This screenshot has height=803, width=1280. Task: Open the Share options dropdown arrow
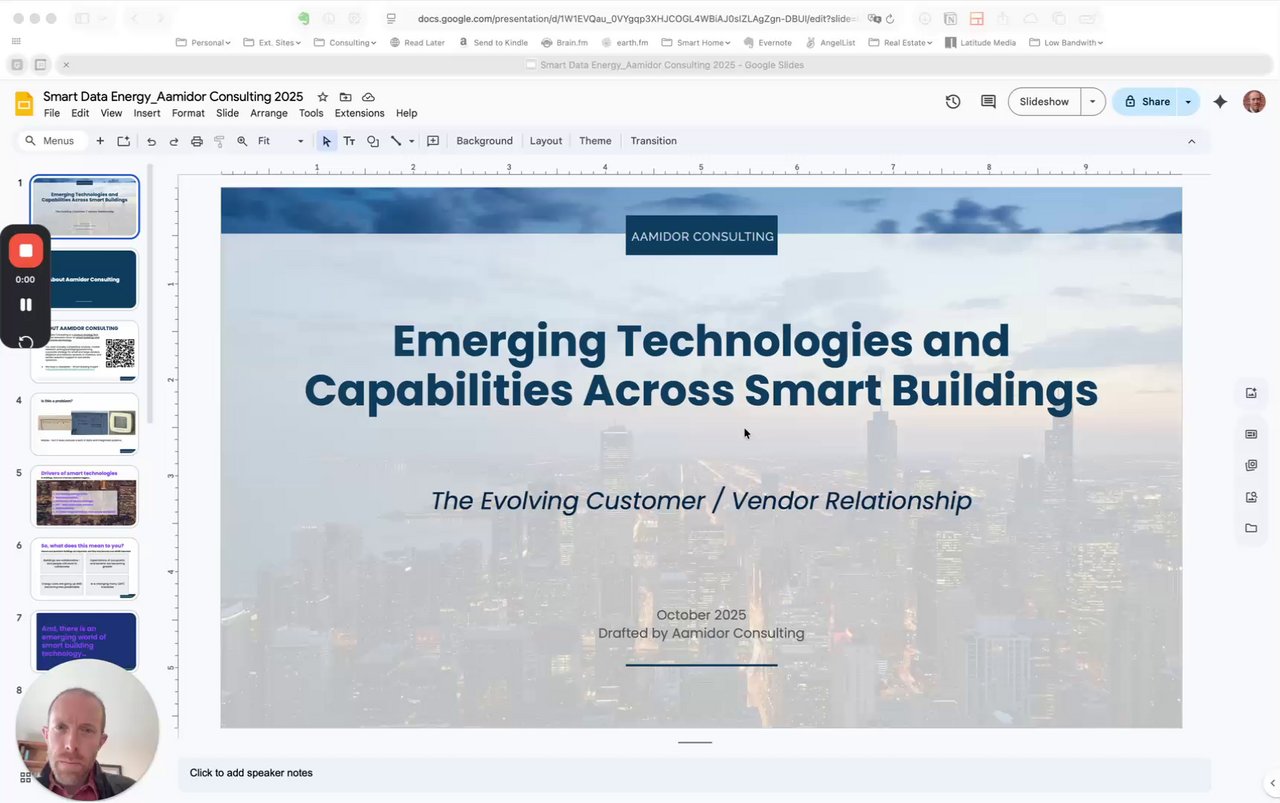click(x=1188, y=102)
